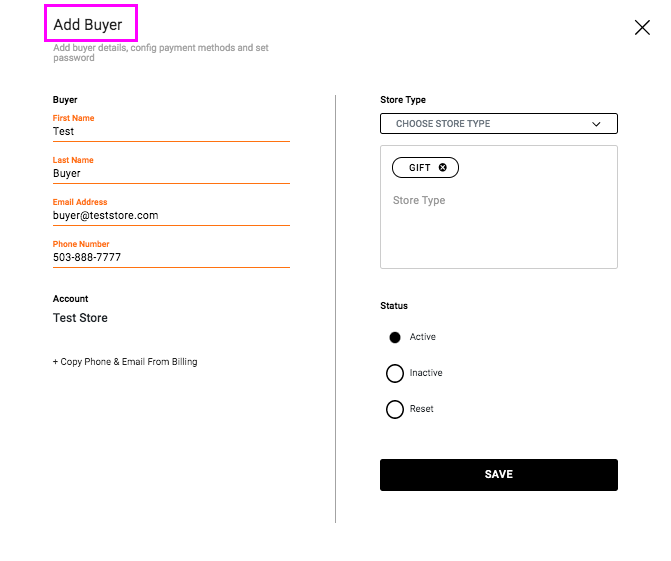Viewport: 671px width, 561px height.
Task: Select the Active status radio button
Action: coord(395,338)
